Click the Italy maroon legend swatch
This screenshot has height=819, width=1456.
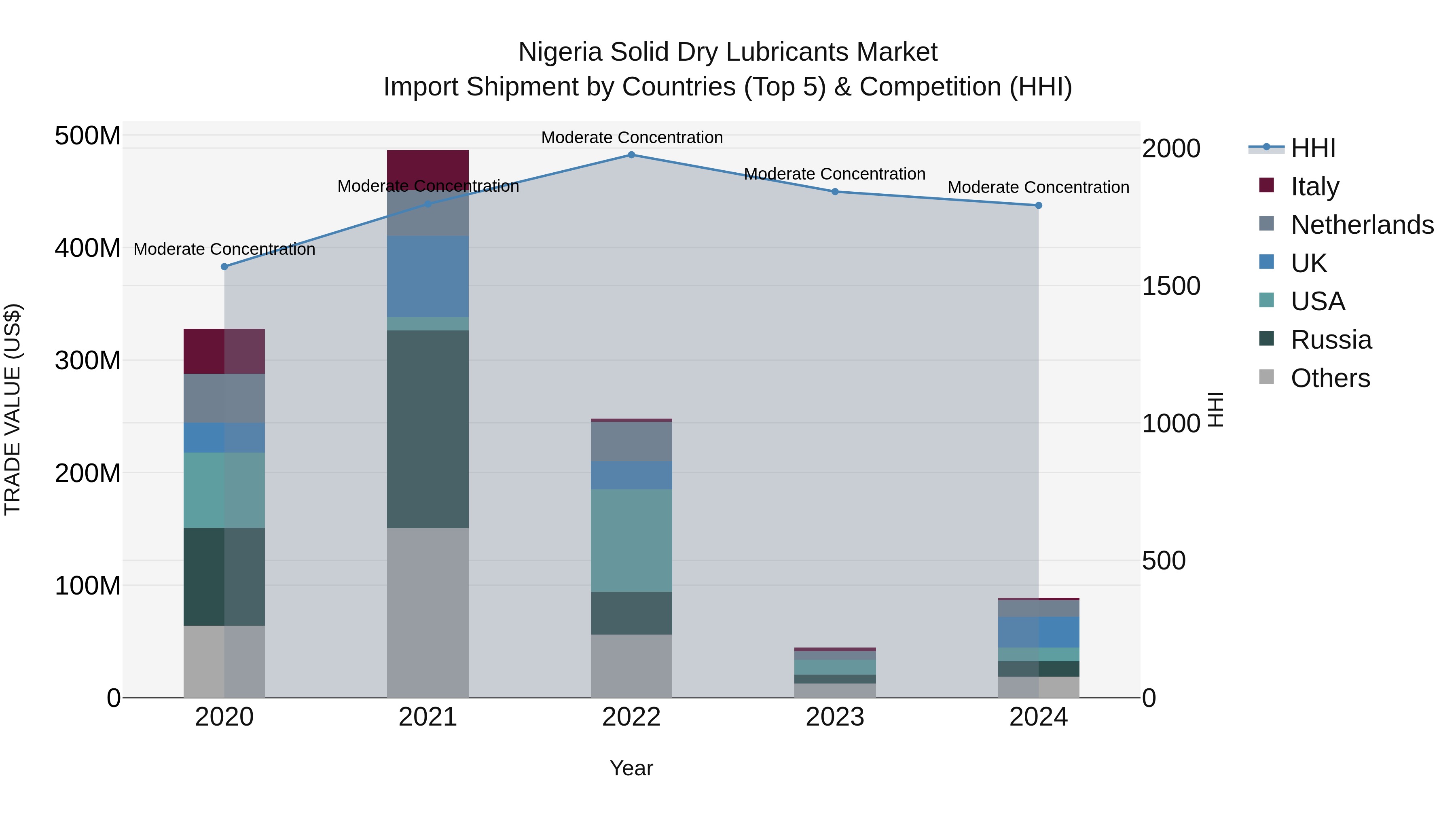(1267, 185)
